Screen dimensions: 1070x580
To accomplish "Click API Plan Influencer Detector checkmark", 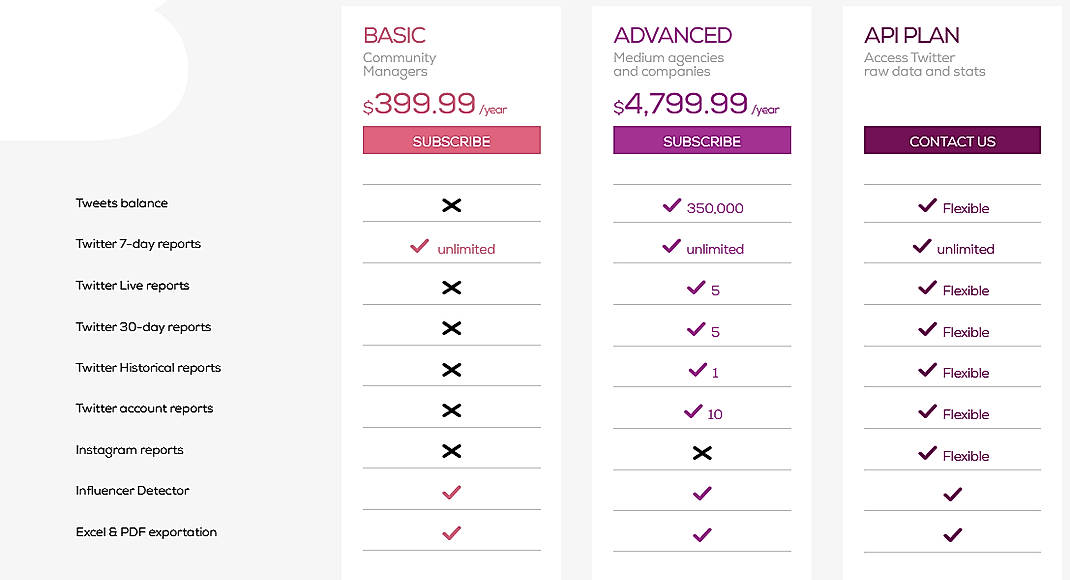I will click(952, 493).
